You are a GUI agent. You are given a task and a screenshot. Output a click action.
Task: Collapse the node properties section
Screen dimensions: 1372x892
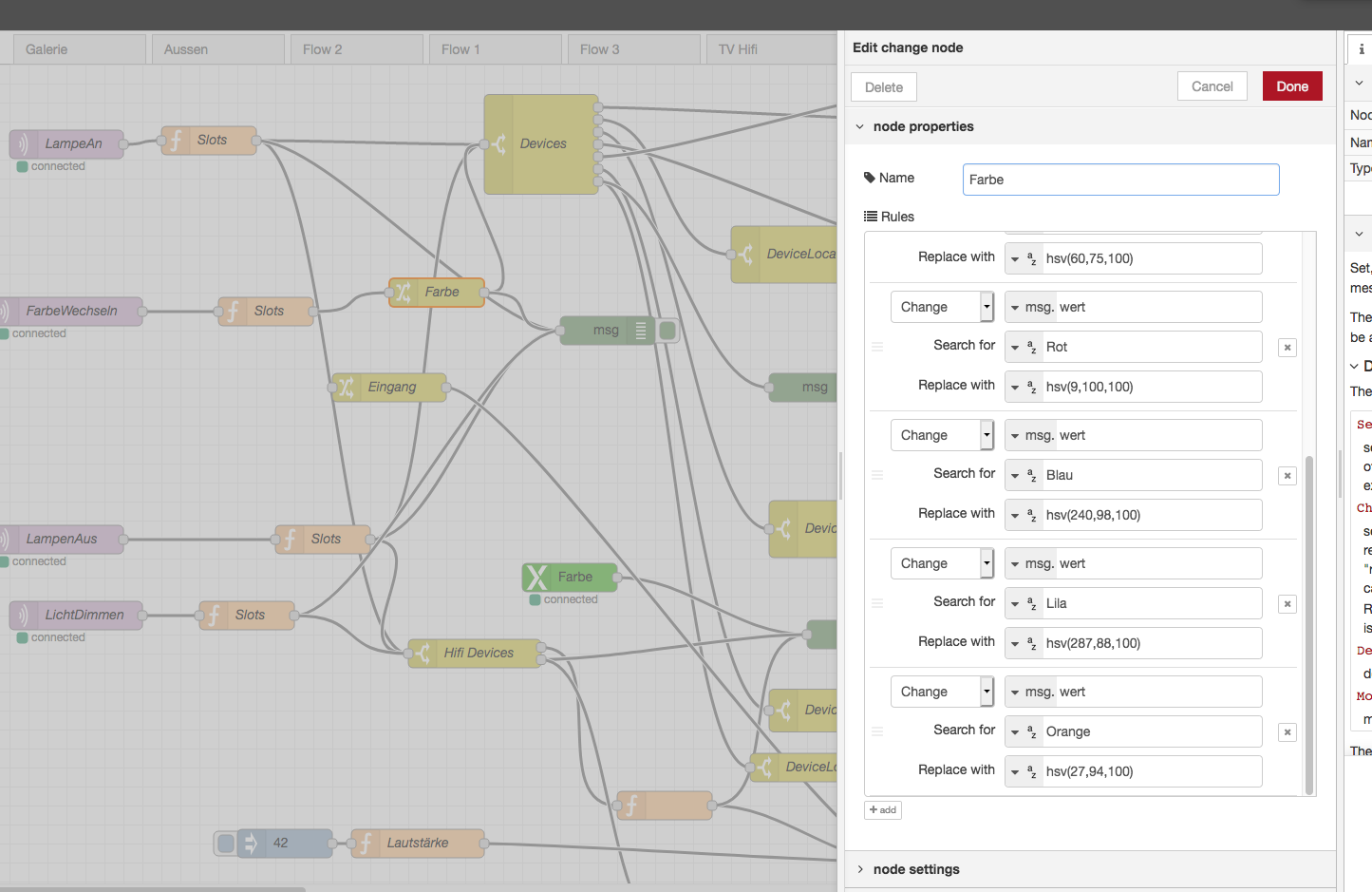[x=860, y=126]
